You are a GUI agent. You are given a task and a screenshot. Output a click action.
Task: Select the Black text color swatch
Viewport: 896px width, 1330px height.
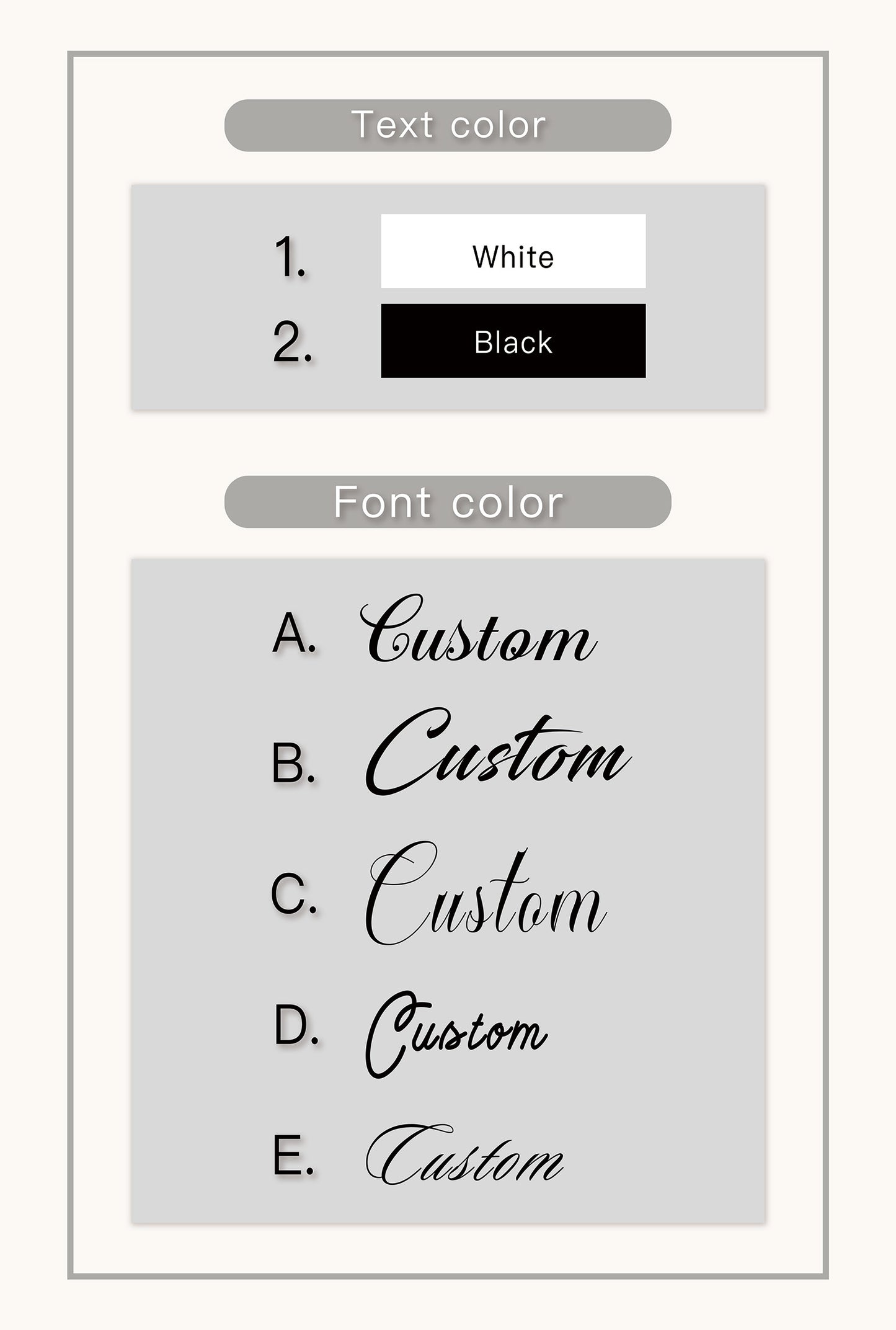[x=513, y=341]
